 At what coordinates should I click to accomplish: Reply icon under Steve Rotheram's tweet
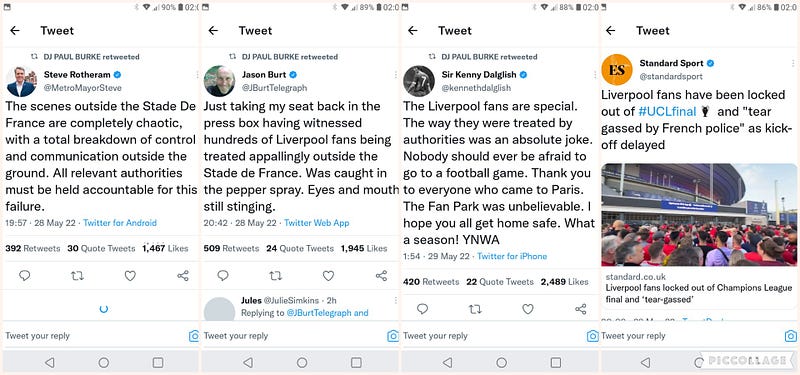tap(24, 276)
